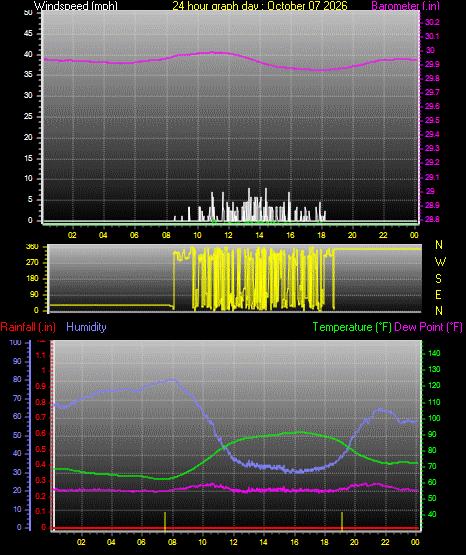This screenshot has height=555, width=466.
Task: Click 28.8 on the barometer axis
Action: tap(432, 219)
